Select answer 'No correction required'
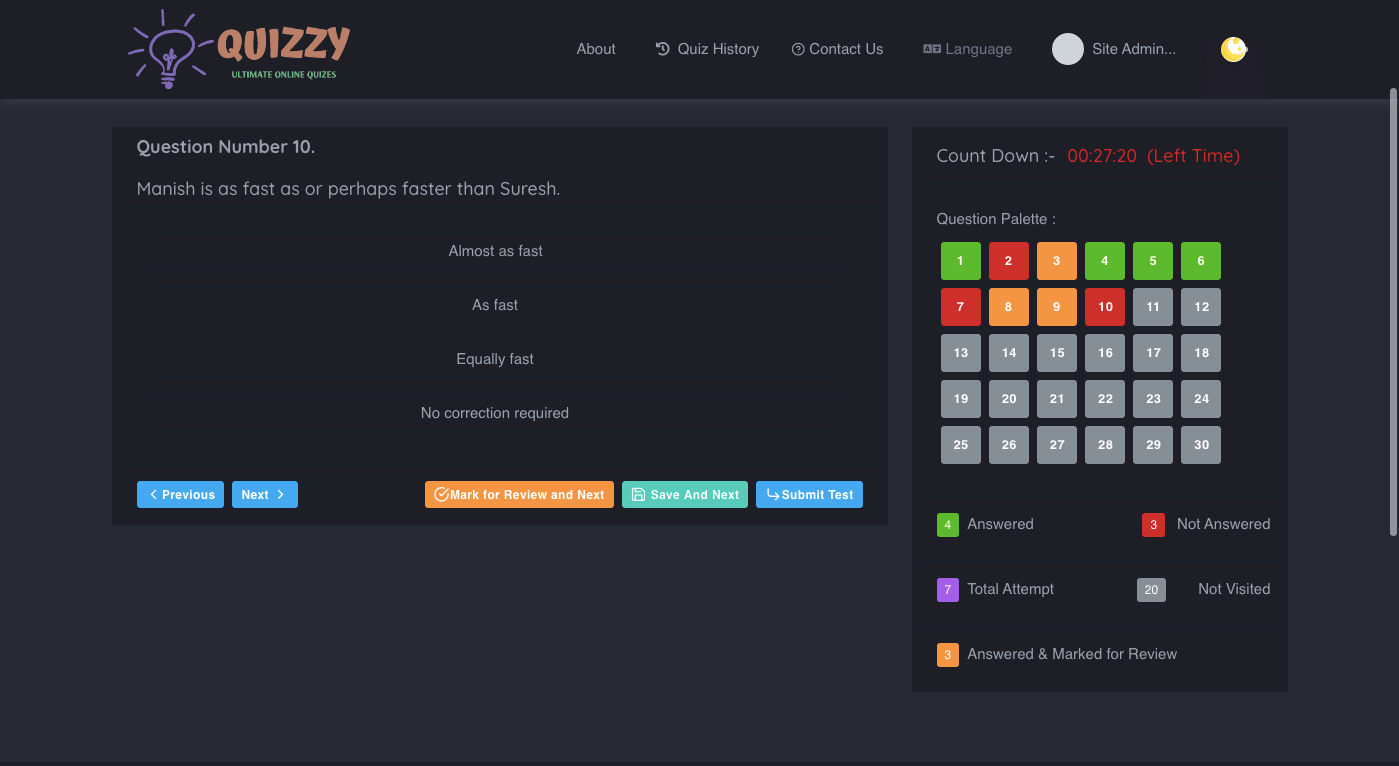This screenshot has width=1399, height=766. pyautogui.click(x=495, y=413)
